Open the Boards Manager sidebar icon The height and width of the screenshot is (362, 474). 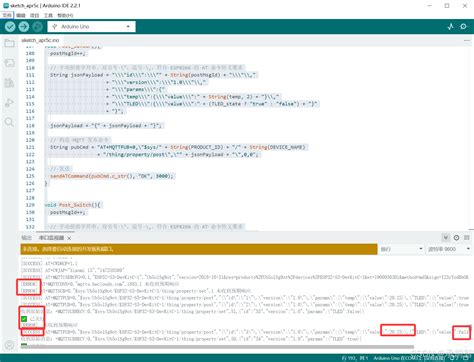tap(9, 63)
